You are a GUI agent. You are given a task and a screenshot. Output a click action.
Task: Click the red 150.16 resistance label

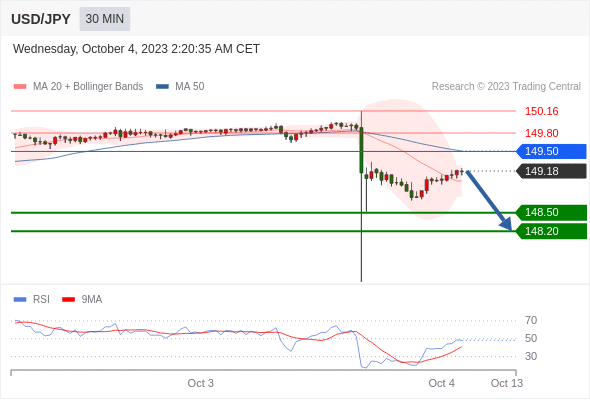click(x=541, y=111)
